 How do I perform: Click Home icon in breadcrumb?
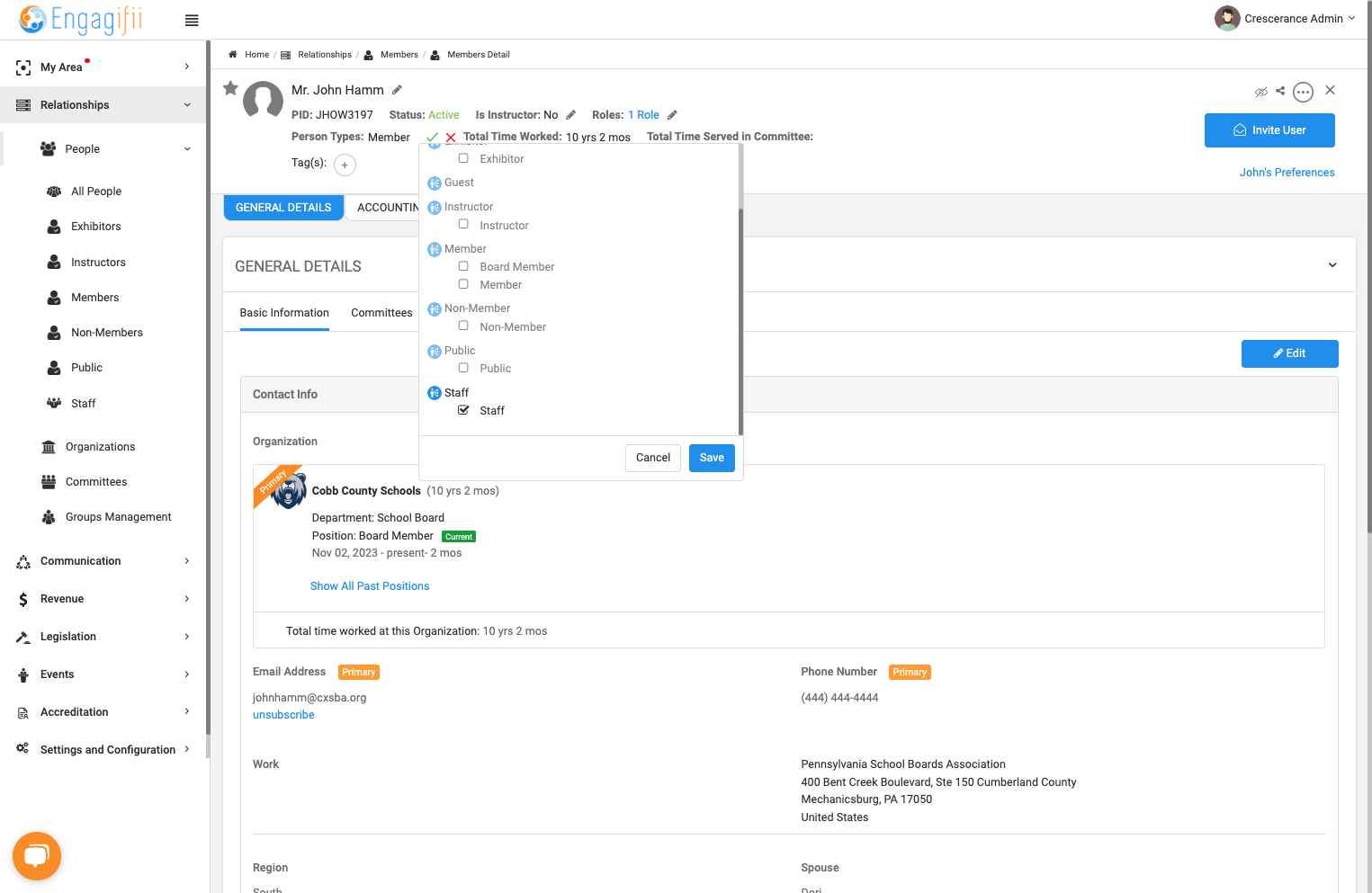(x=233, y=55)
